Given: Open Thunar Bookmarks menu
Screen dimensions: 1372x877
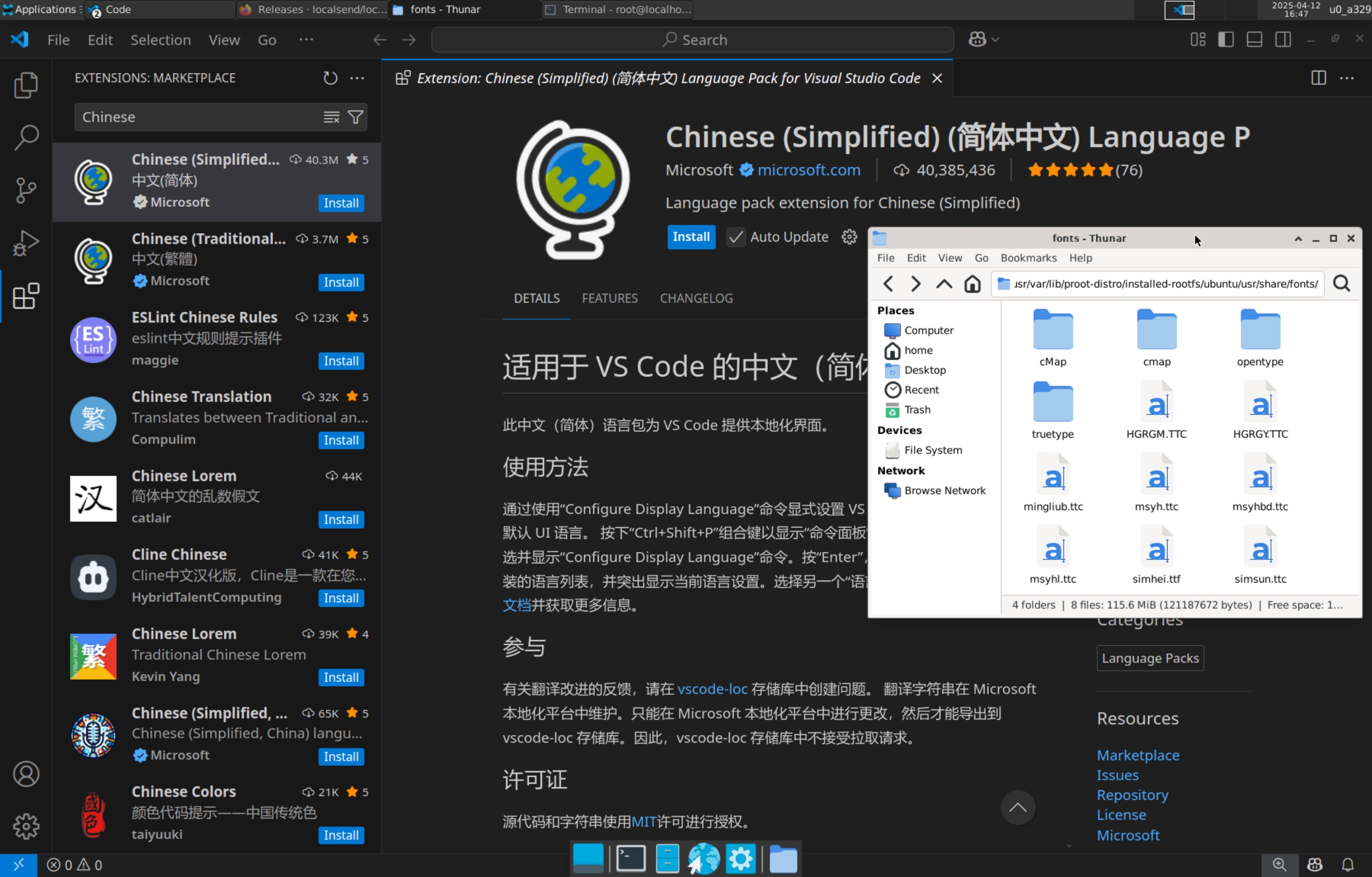Looking at the screenshot, I should (1029, 258).
